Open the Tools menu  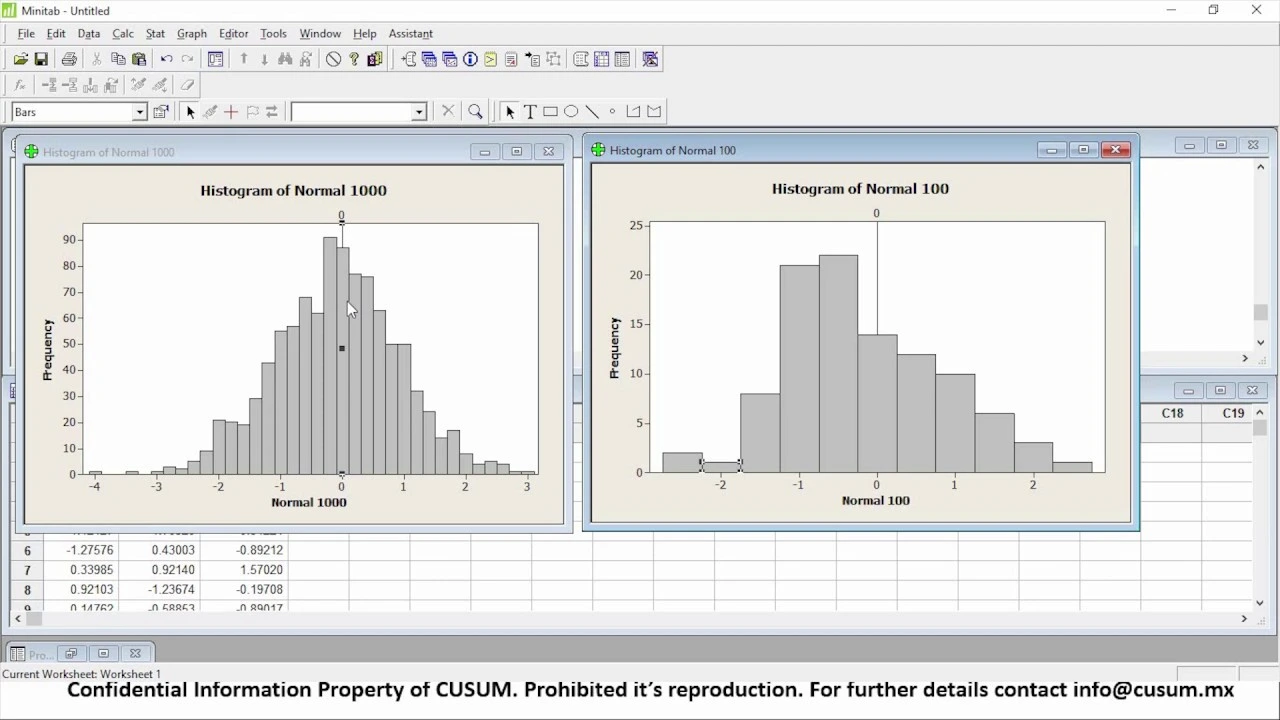273,33
